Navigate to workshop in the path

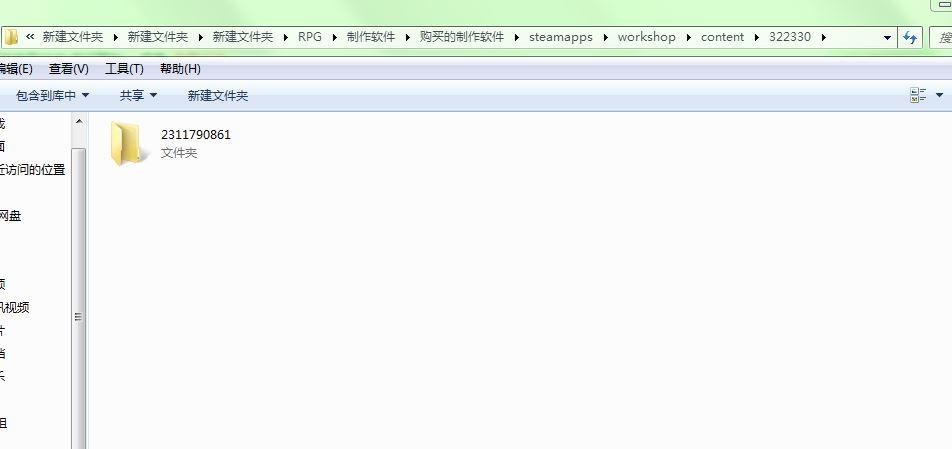[647, 36]
